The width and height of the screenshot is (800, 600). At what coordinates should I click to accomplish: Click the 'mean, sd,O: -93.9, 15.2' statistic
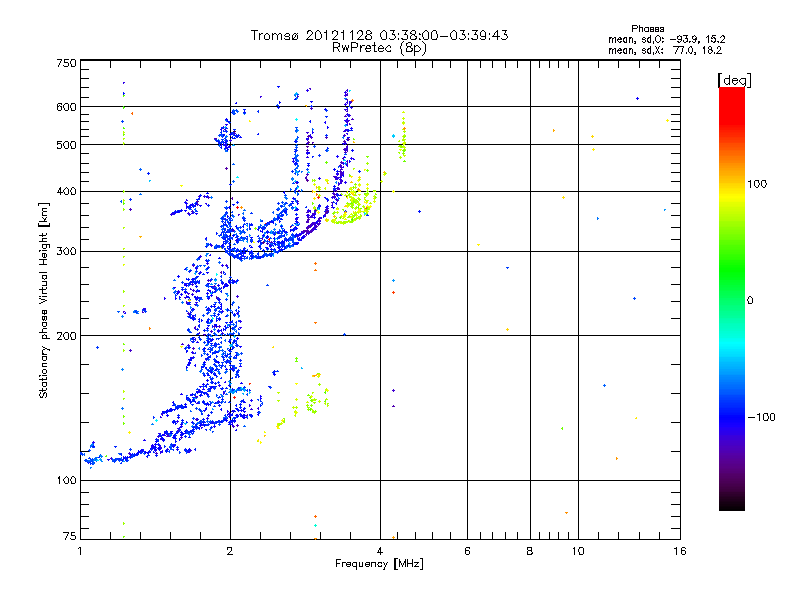tap(666, 39)
